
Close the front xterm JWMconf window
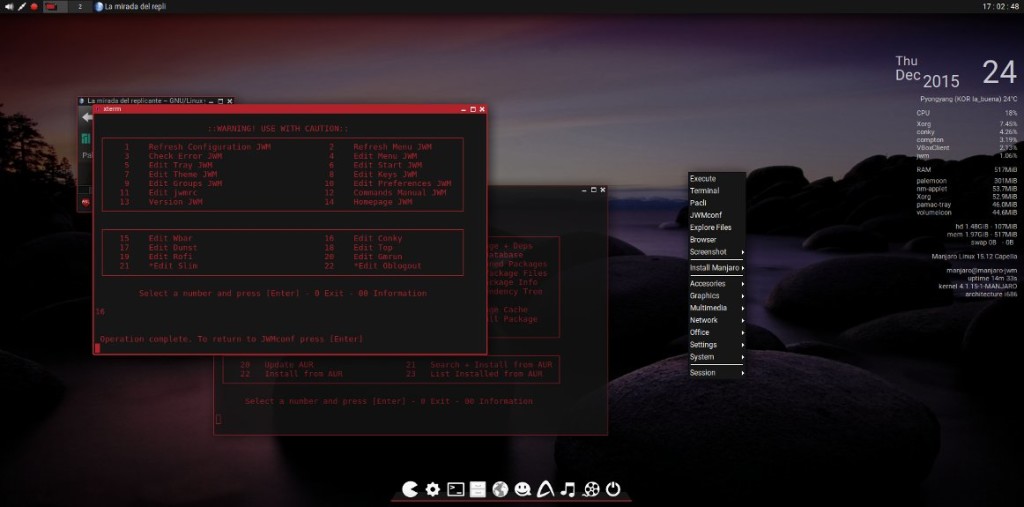482,109
